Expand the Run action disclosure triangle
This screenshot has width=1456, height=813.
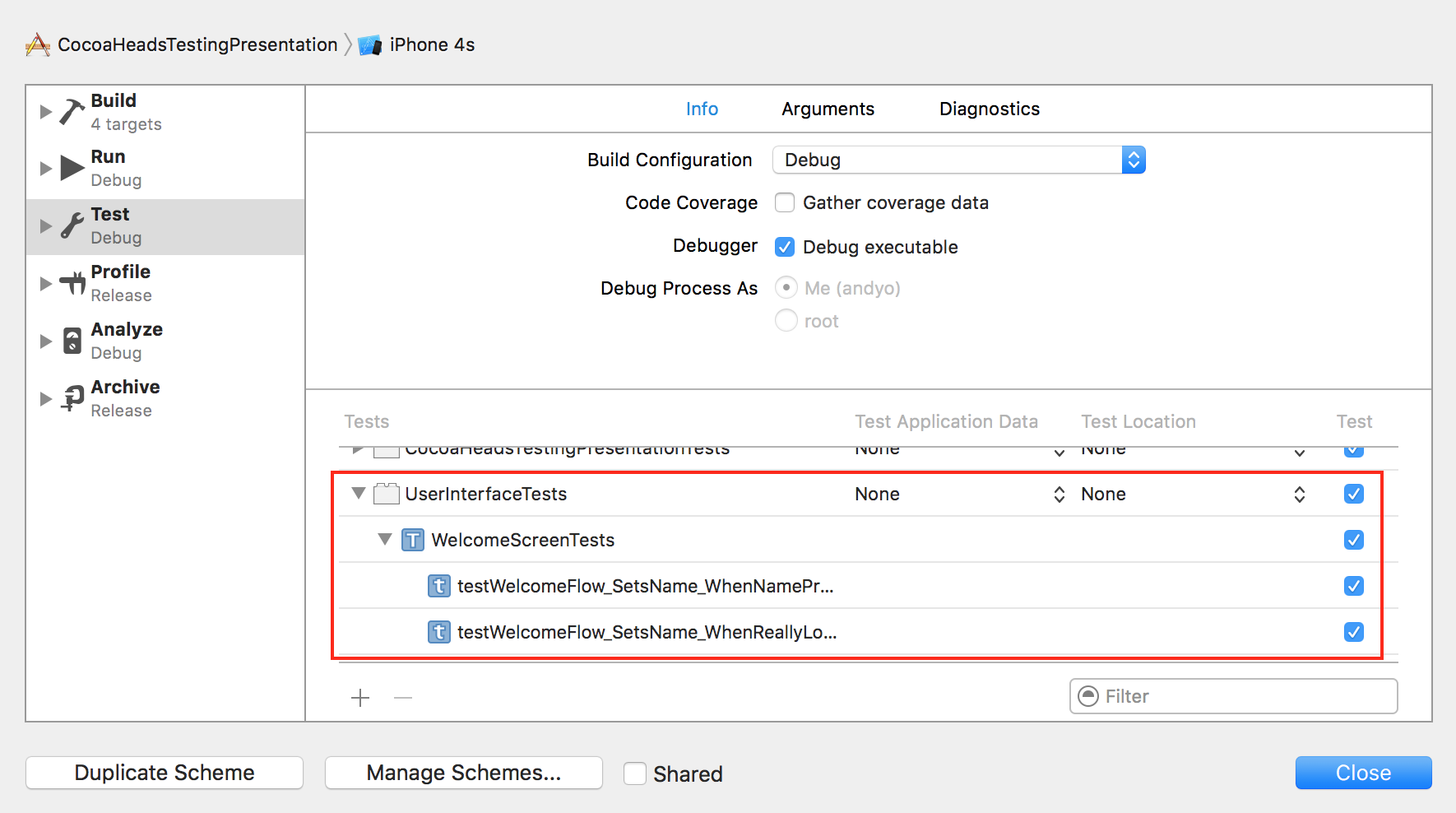(x=46, y=169)
